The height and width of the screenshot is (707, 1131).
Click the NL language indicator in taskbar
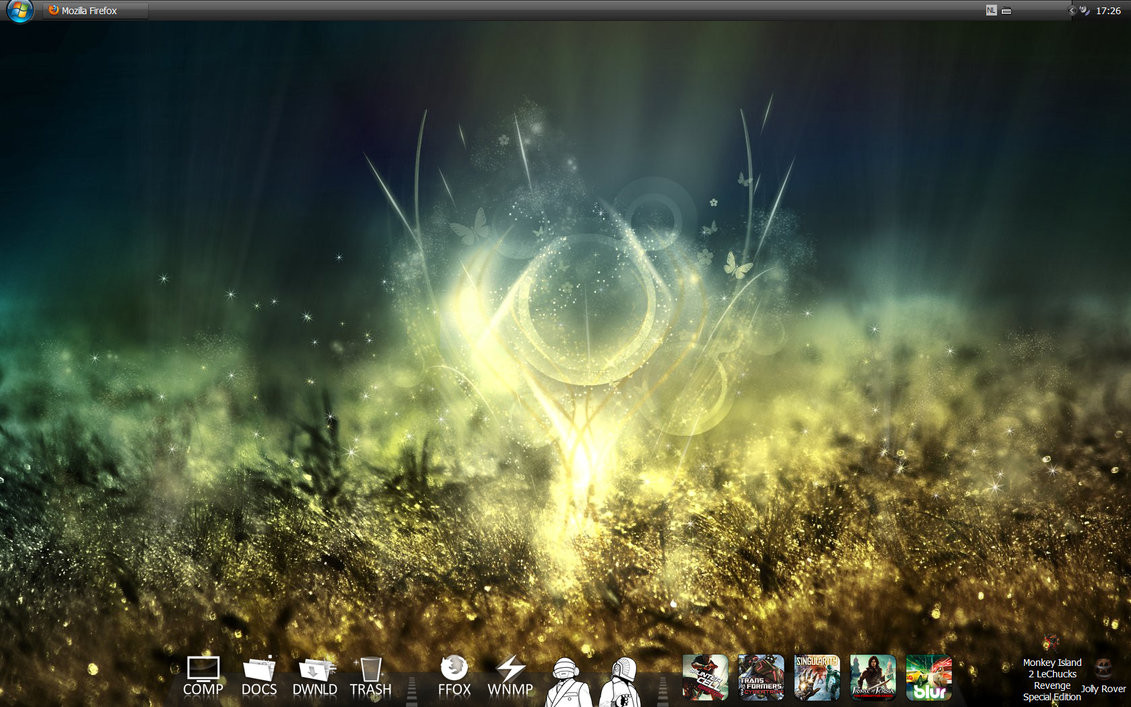pos(991,11)
